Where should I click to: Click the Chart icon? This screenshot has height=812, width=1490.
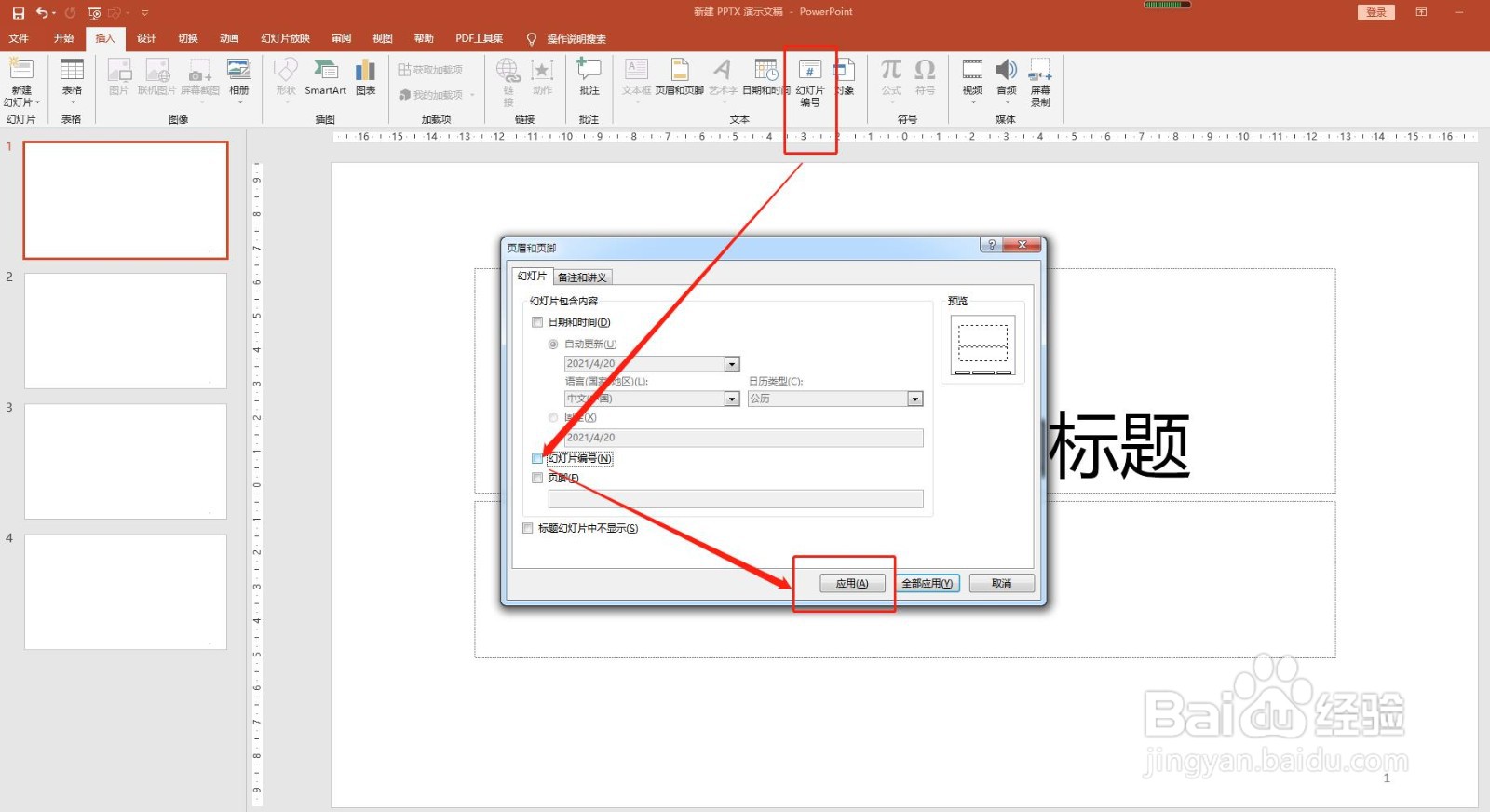[366, 71]
